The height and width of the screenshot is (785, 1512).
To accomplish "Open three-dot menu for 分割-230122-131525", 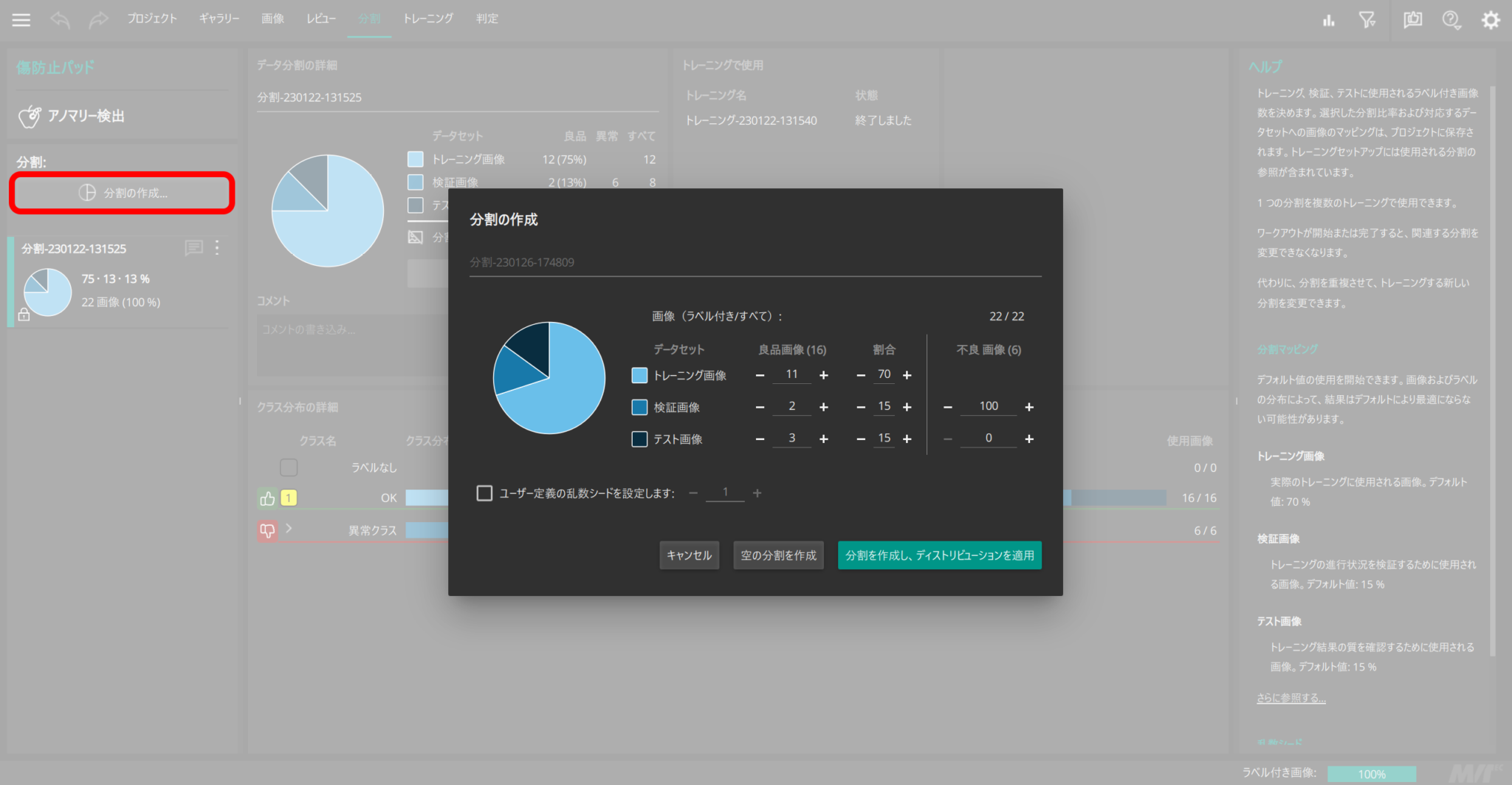I will 217,248.
